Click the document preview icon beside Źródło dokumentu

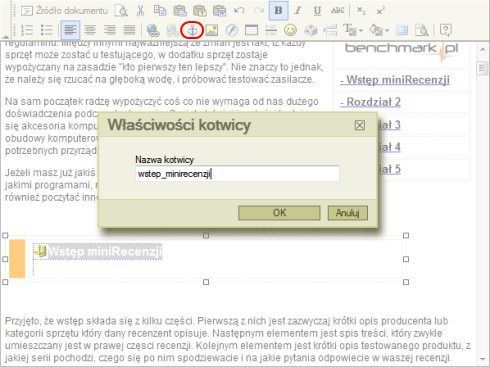pos(121,11)
